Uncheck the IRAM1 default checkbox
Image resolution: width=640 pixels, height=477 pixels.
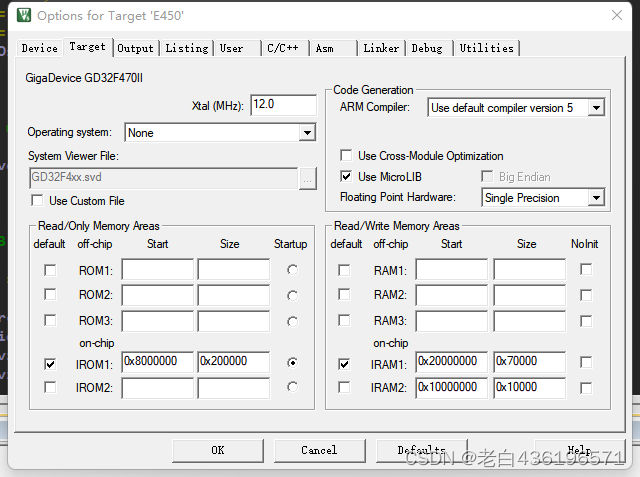tap(344, 364)
